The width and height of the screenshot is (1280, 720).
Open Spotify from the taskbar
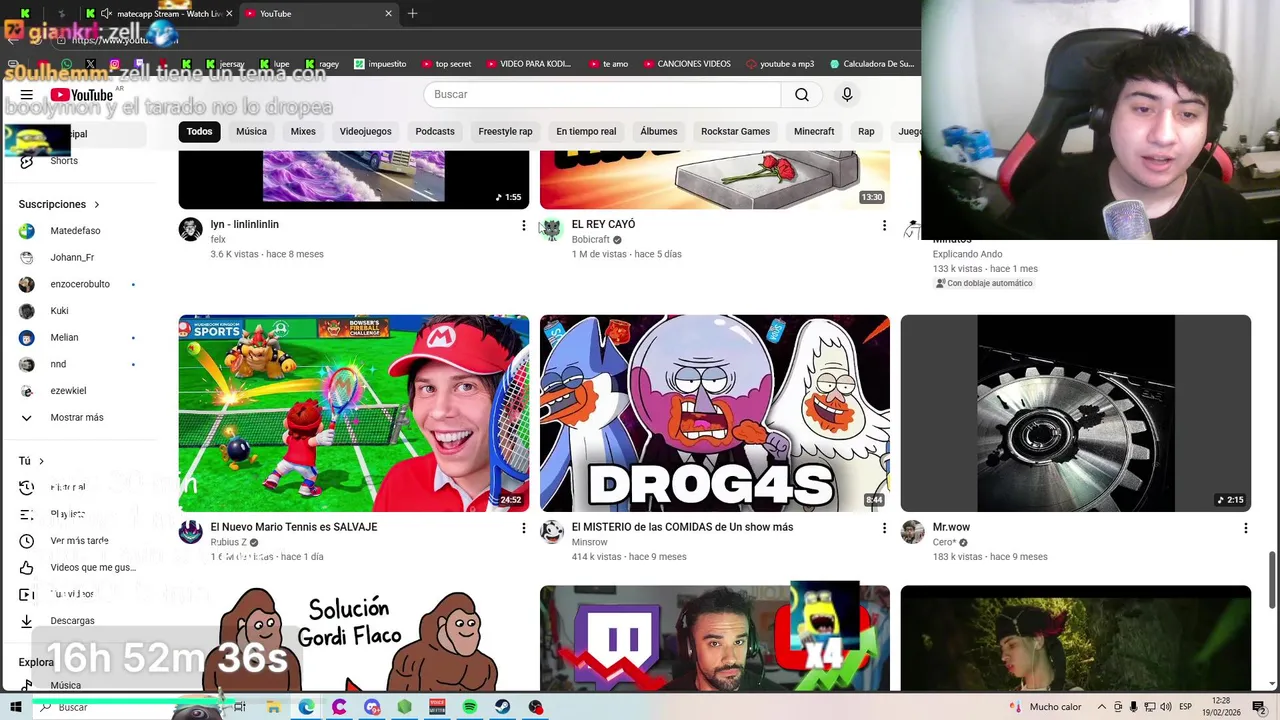point(470,707)
